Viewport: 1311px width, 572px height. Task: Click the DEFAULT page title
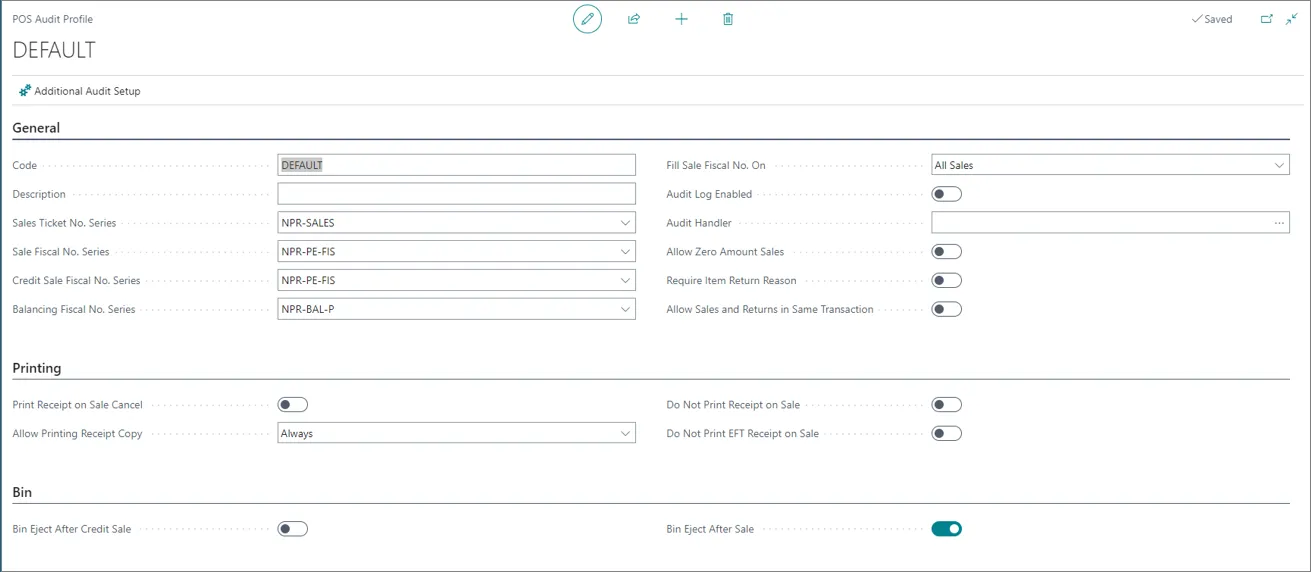tap(54, 50)
